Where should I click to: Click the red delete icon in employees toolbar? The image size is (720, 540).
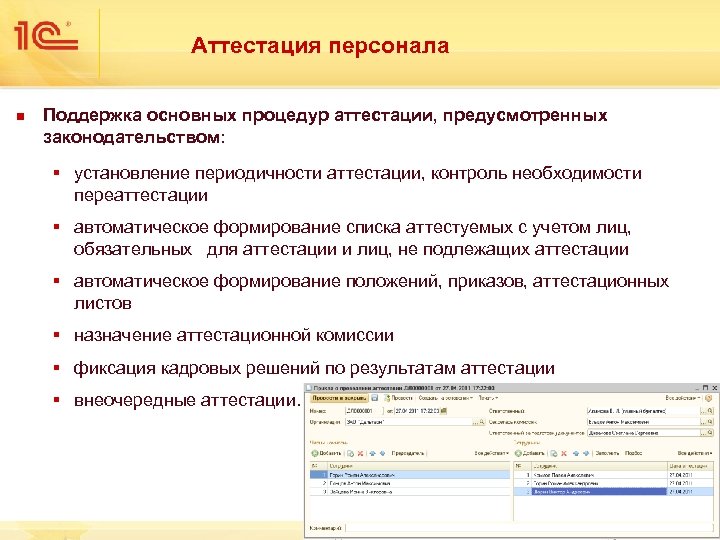(x=564, y=453)
